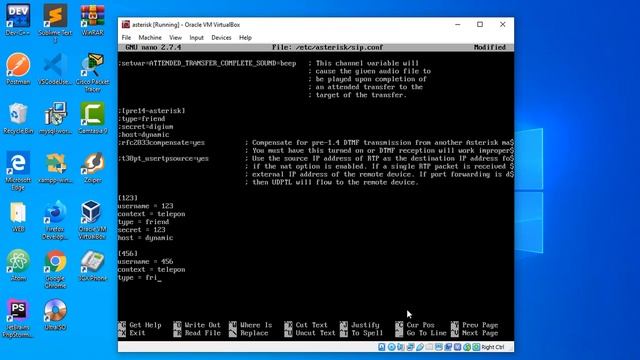Open the Zoiper desktop shortcut
Viewport: 640px width, 360px height.
pyautogui.click(x=92, y=168)
